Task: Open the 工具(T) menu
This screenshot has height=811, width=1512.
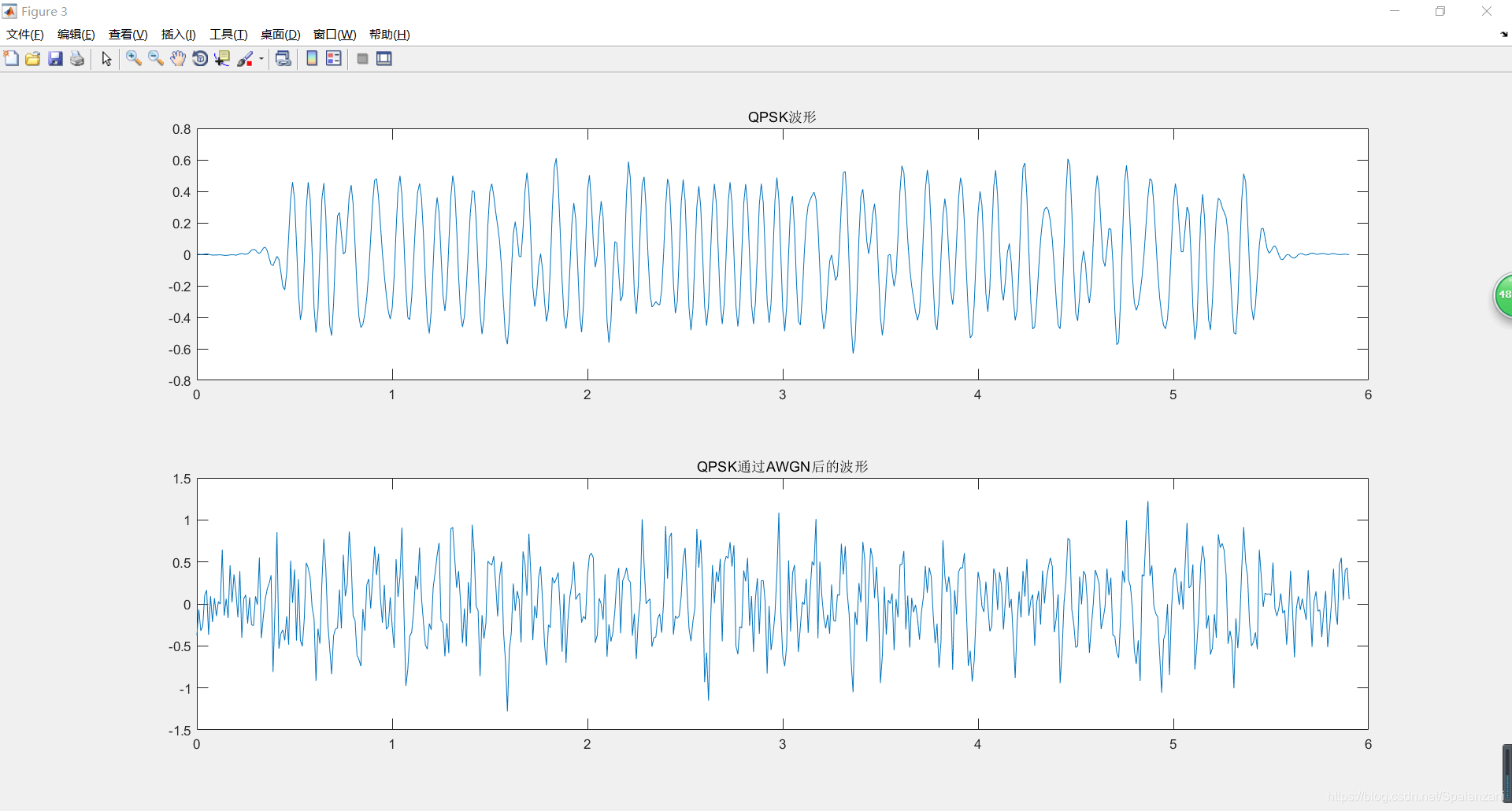Action: click(x=228, y=35)
